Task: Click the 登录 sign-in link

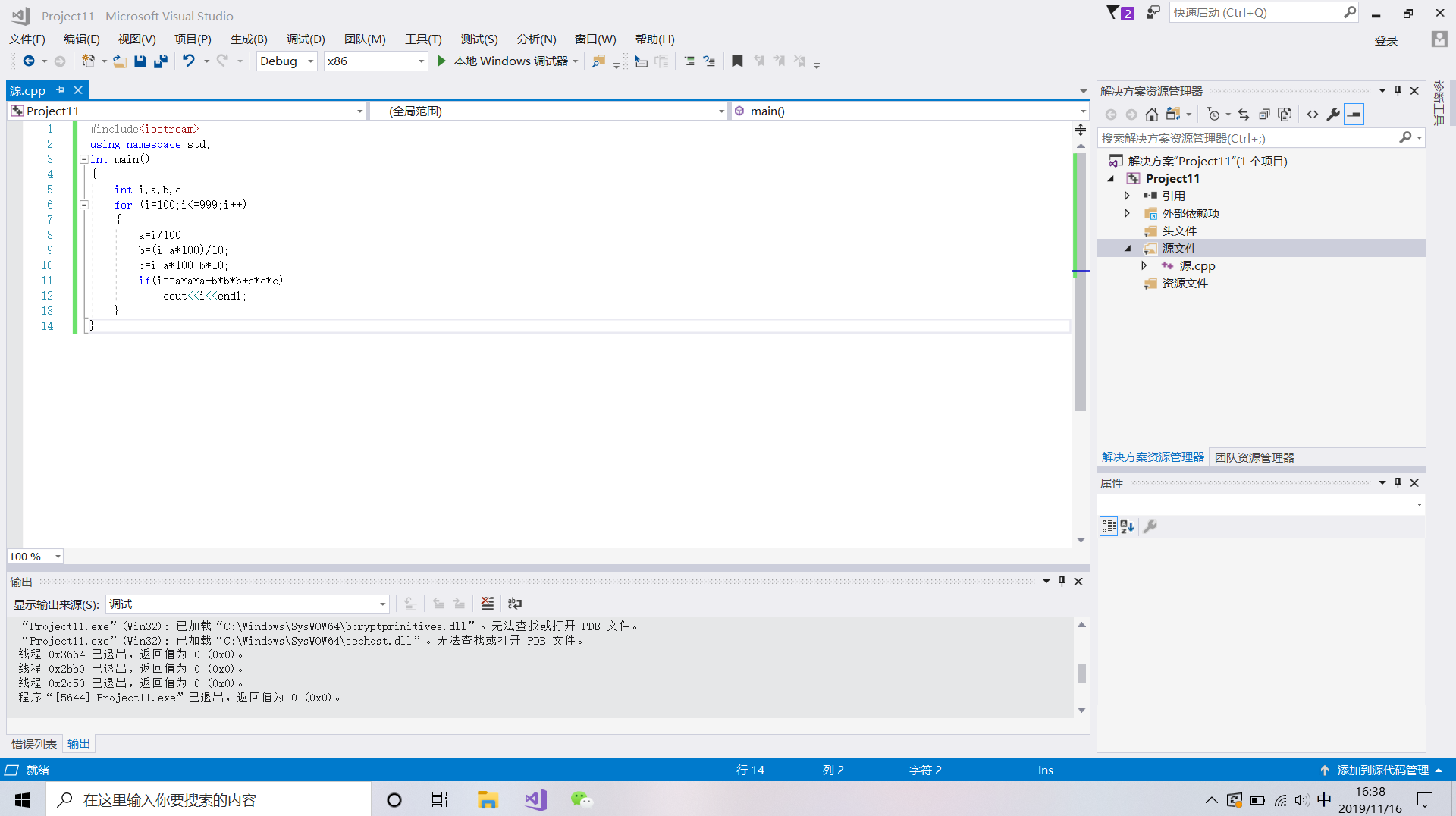Action: pyautogui.click(x=1385, y=41)
